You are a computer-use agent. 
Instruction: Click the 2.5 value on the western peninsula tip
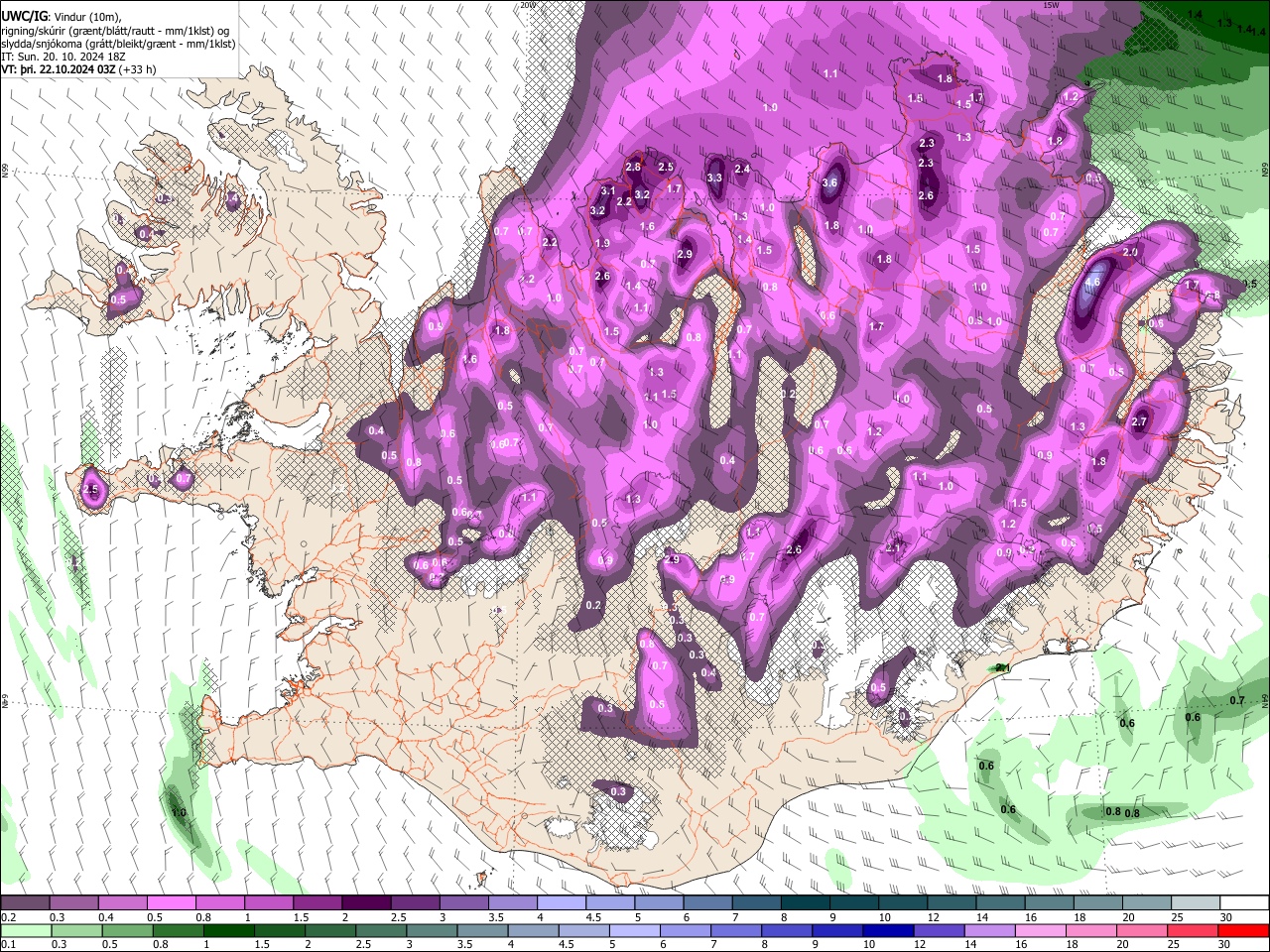pyautogui.click(x=92, y=489)
